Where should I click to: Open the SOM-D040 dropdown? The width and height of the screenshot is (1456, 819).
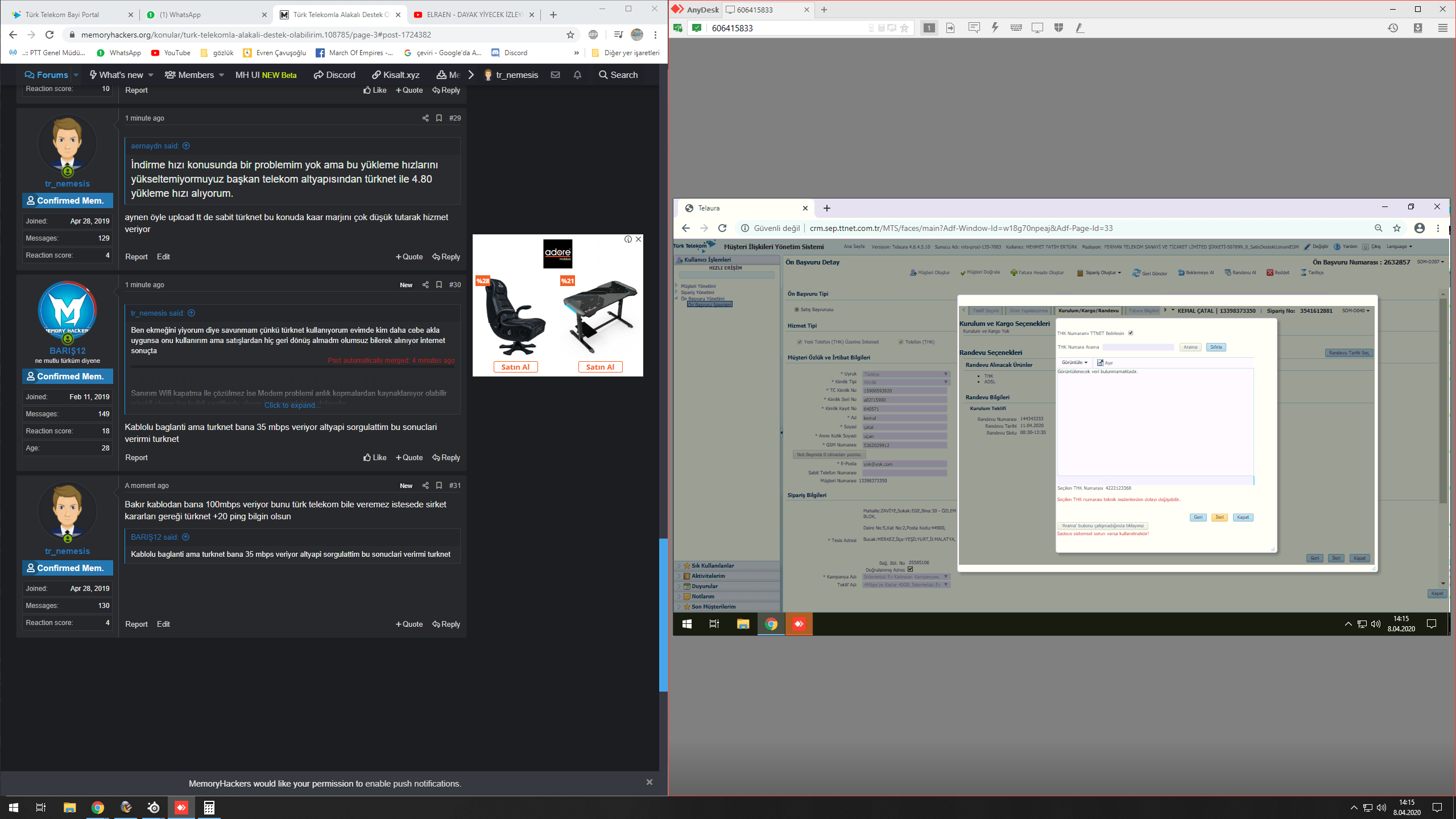1356,311
